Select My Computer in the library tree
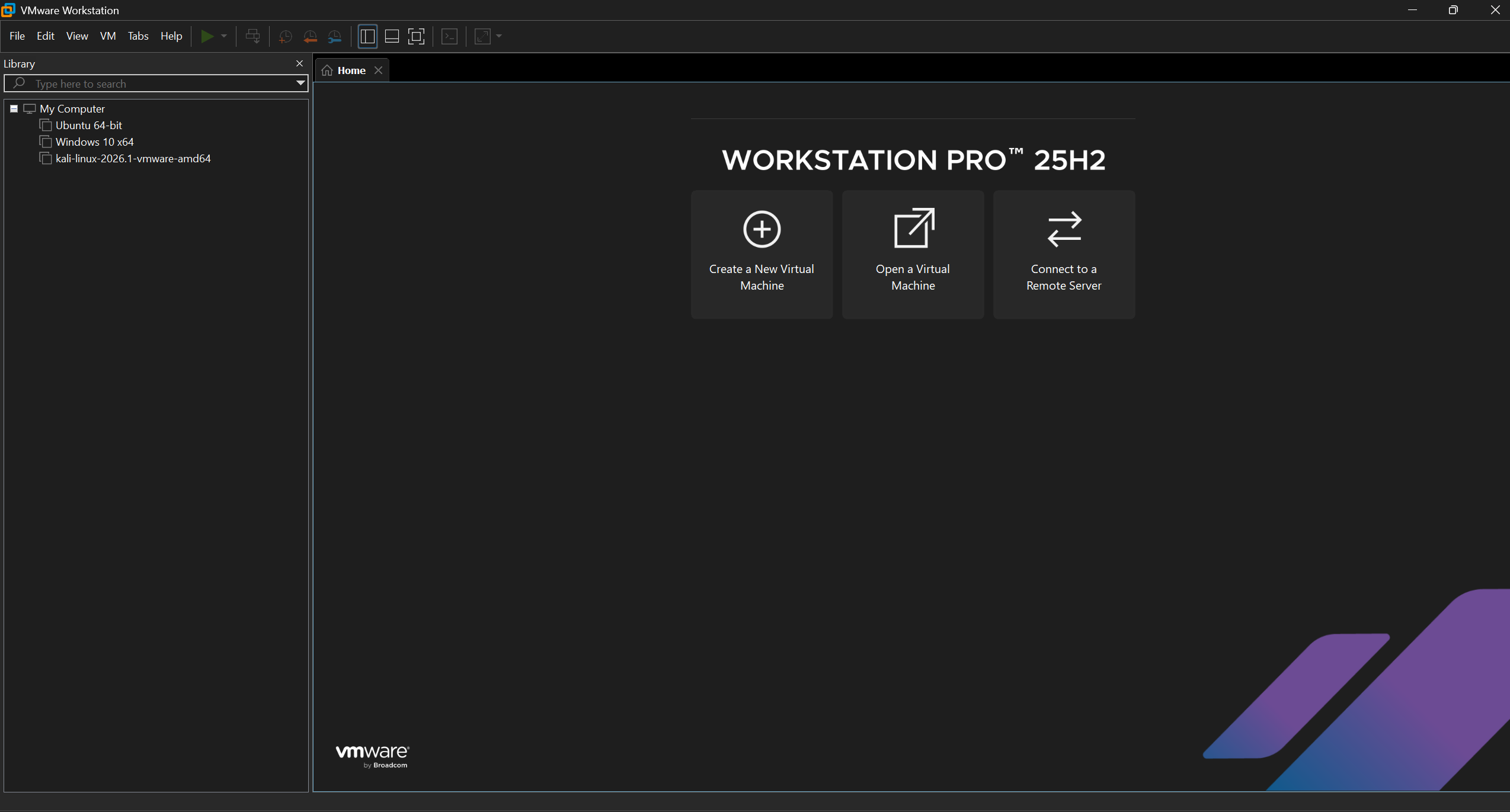This screenshot has height=812, width=1510. pyautogui.click(x=72, y=109)
